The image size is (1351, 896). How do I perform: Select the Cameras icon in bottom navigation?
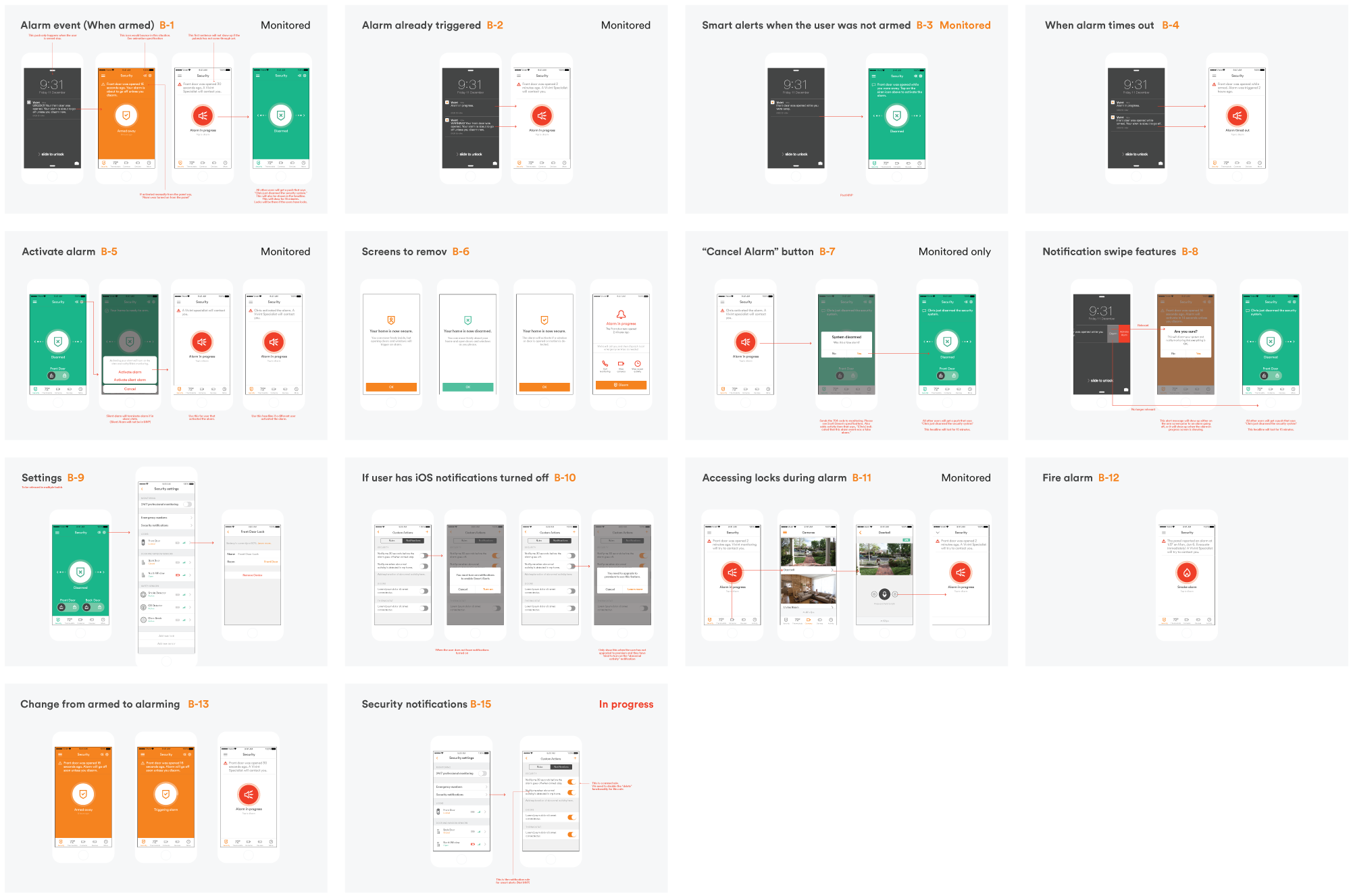(809, 621)
